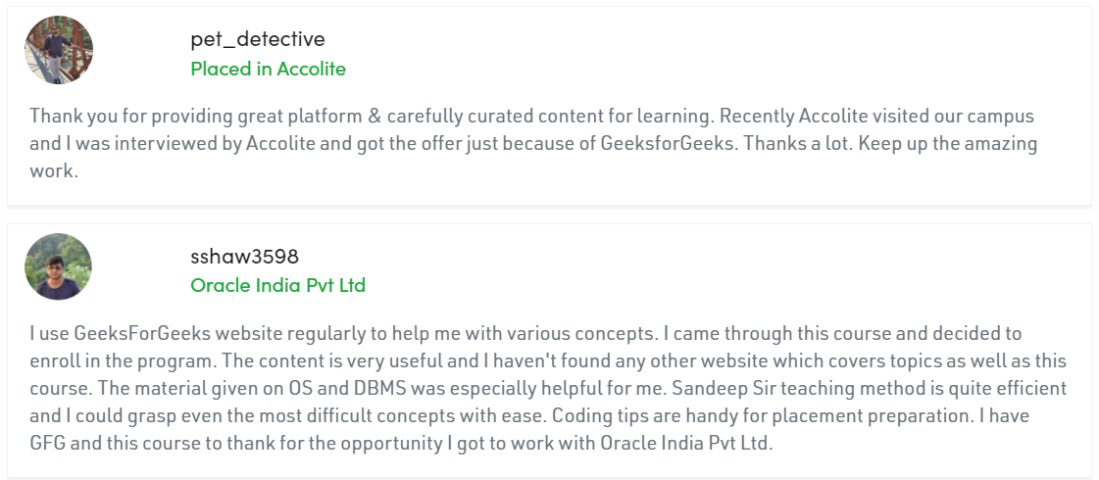Click the green "Oracle India Pvt Ltd" label
1099x480 pixels.
[278, 285]
